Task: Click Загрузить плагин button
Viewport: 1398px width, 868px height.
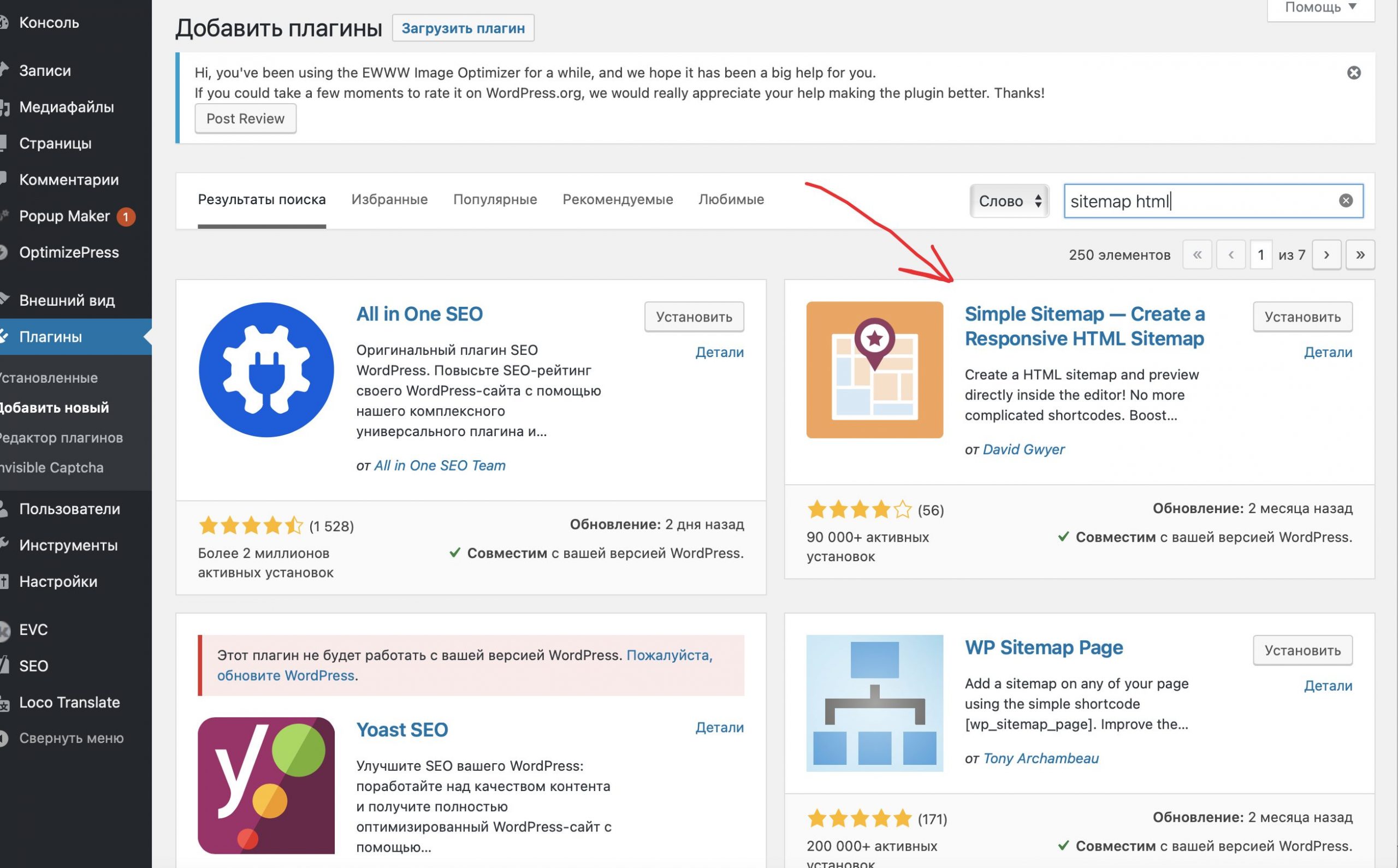Action: 463,28
